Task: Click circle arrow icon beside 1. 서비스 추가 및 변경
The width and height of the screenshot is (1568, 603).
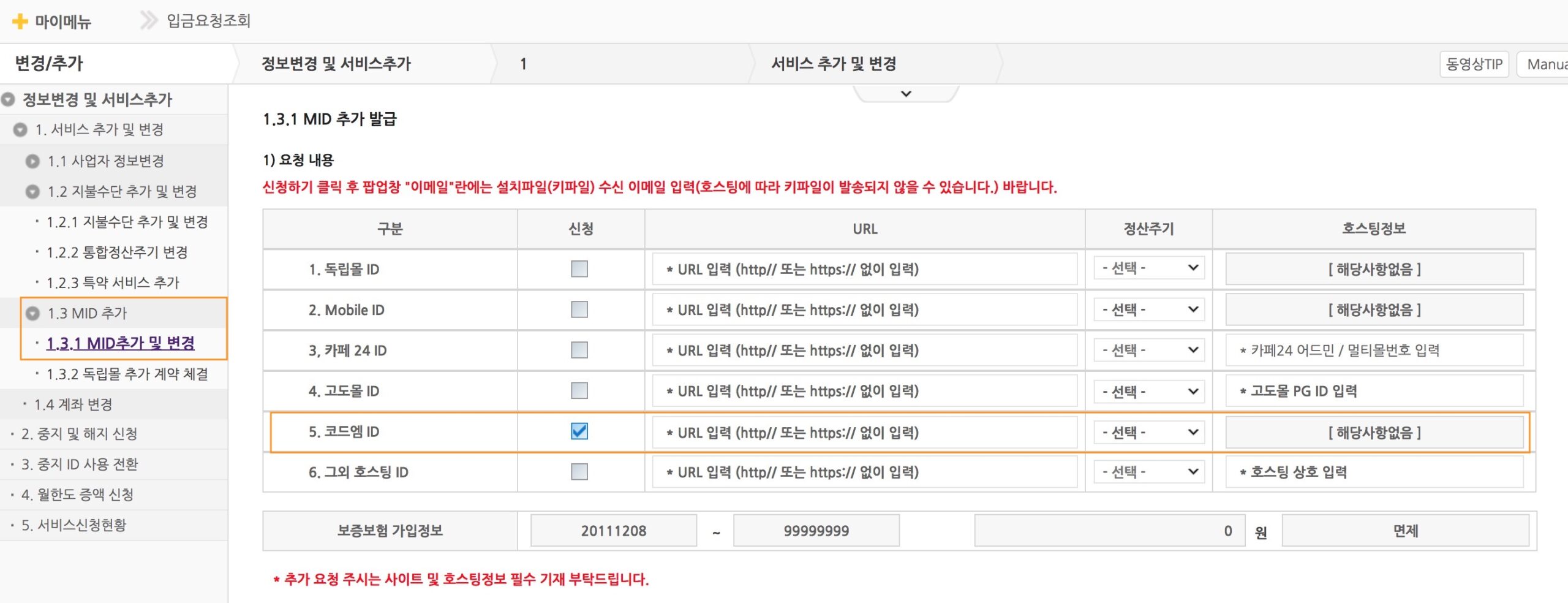Action: (x=20, y=130)
